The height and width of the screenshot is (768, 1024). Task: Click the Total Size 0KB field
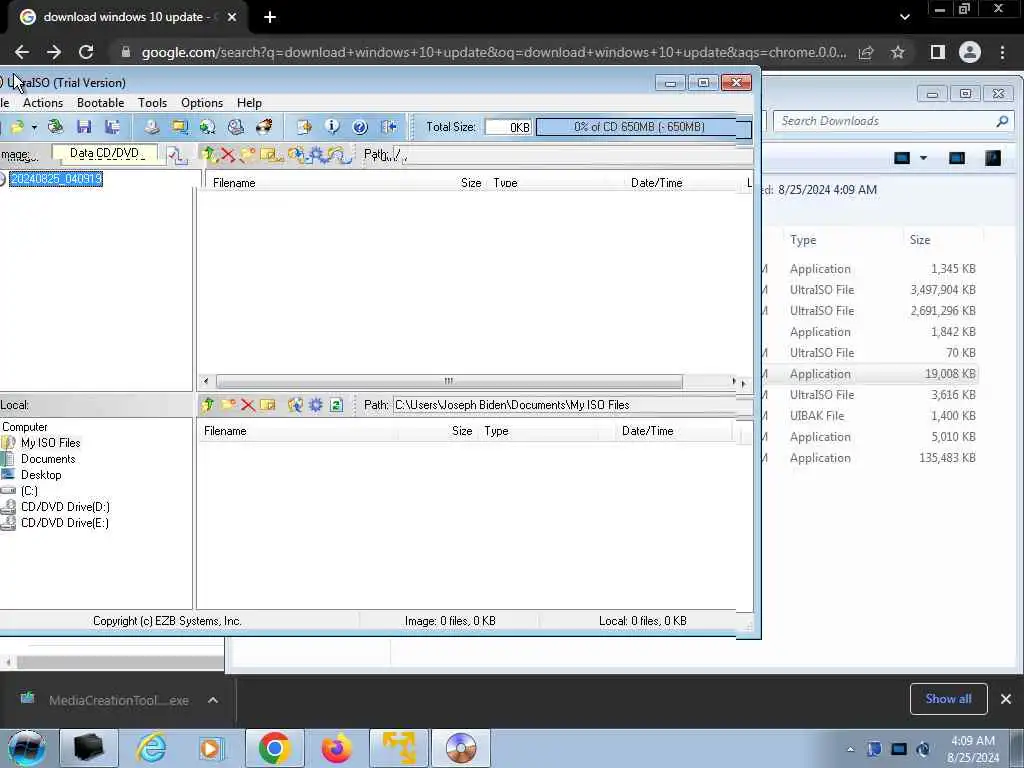[x=508, y=127]
